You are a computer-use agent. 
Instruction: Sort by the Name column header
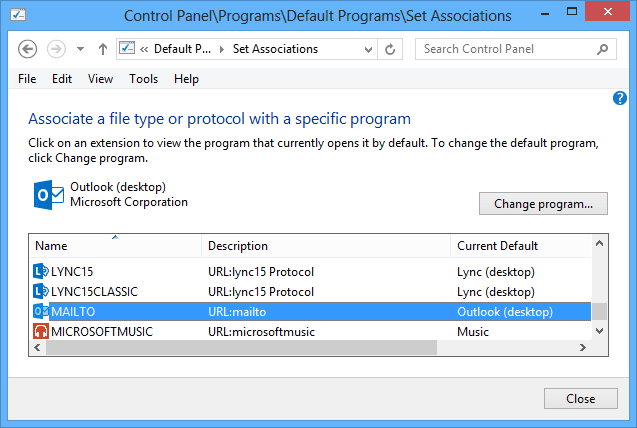click(115, 246)
